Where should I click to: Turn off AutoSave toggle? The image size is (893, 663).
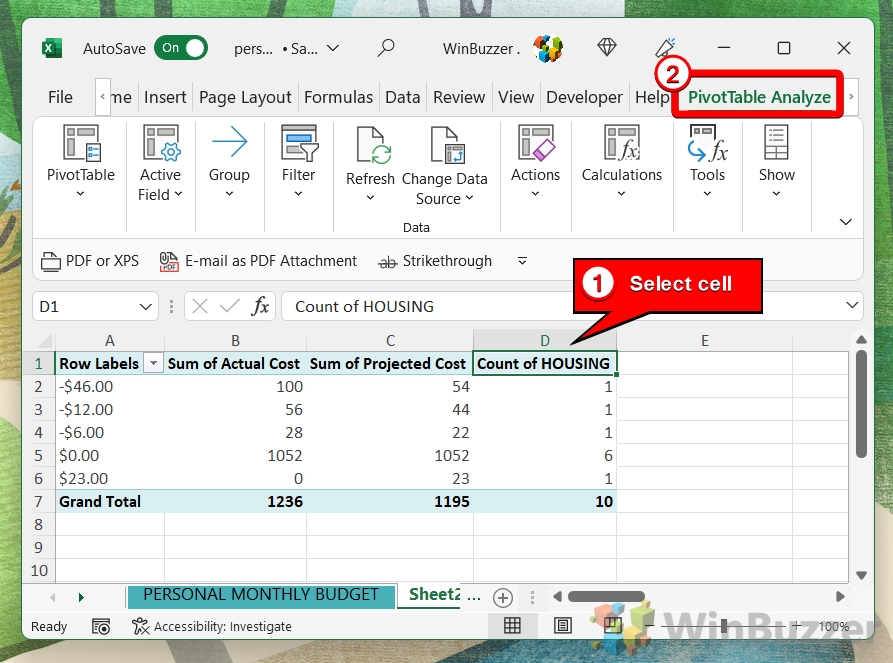(181, 48)
